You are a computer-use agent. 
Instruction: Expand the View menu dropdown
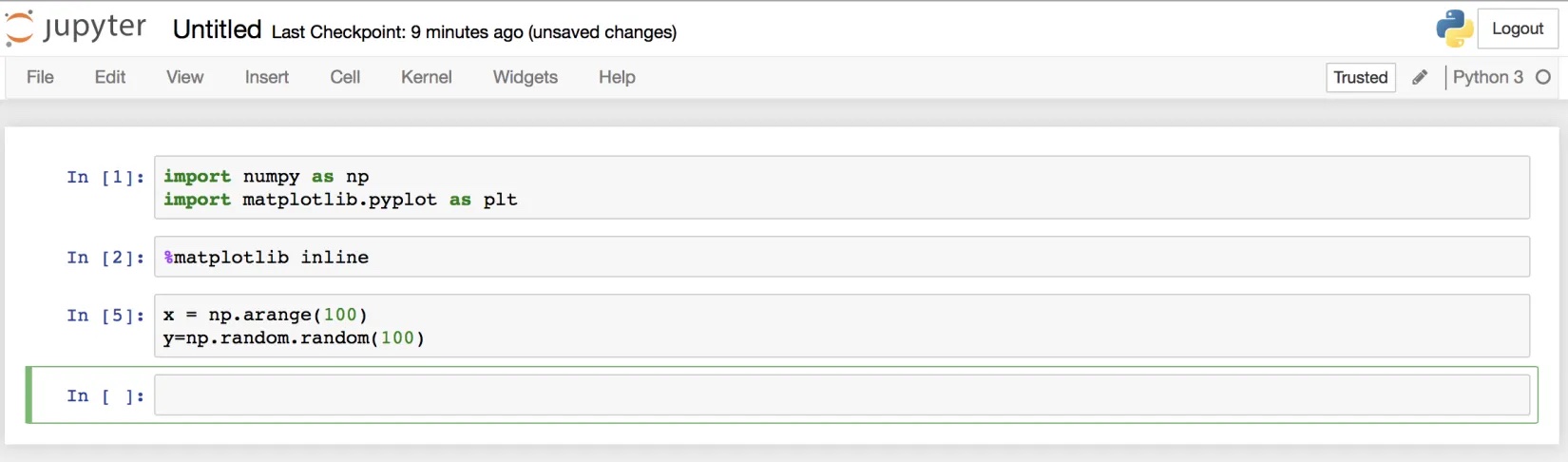184,77
